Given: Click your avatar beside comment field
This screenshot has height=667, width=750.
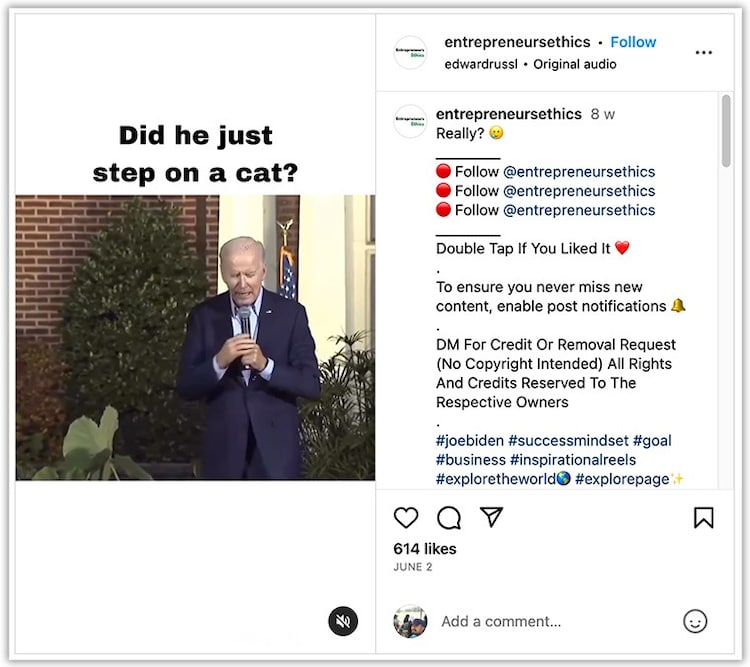Looking at the screenshot, I should tap(410, 621).
